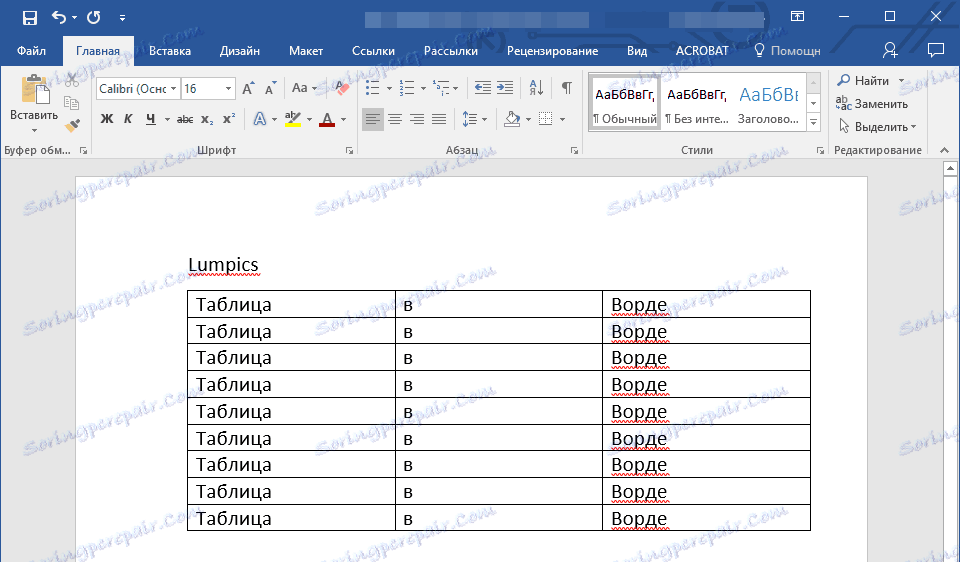Click the Save icon in title bar
This screenshot has width=960, height=562.
click(x=29, y=18)
